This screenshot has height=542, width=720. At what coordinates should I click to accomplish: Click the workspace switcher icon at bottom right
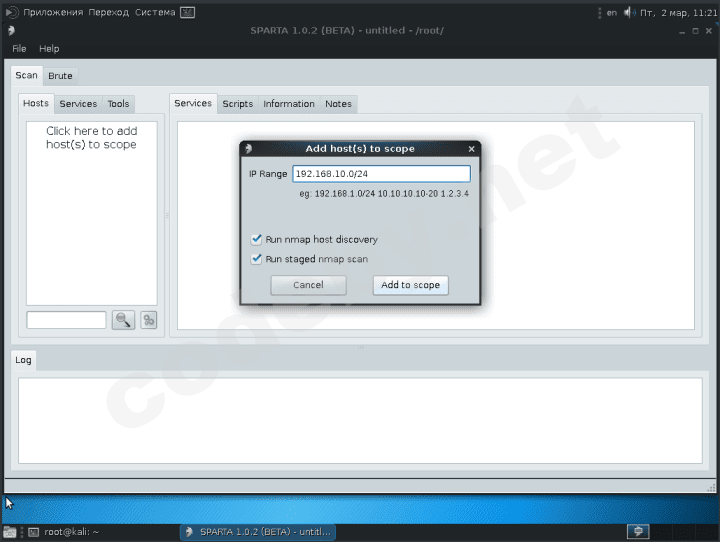point(638,531)
